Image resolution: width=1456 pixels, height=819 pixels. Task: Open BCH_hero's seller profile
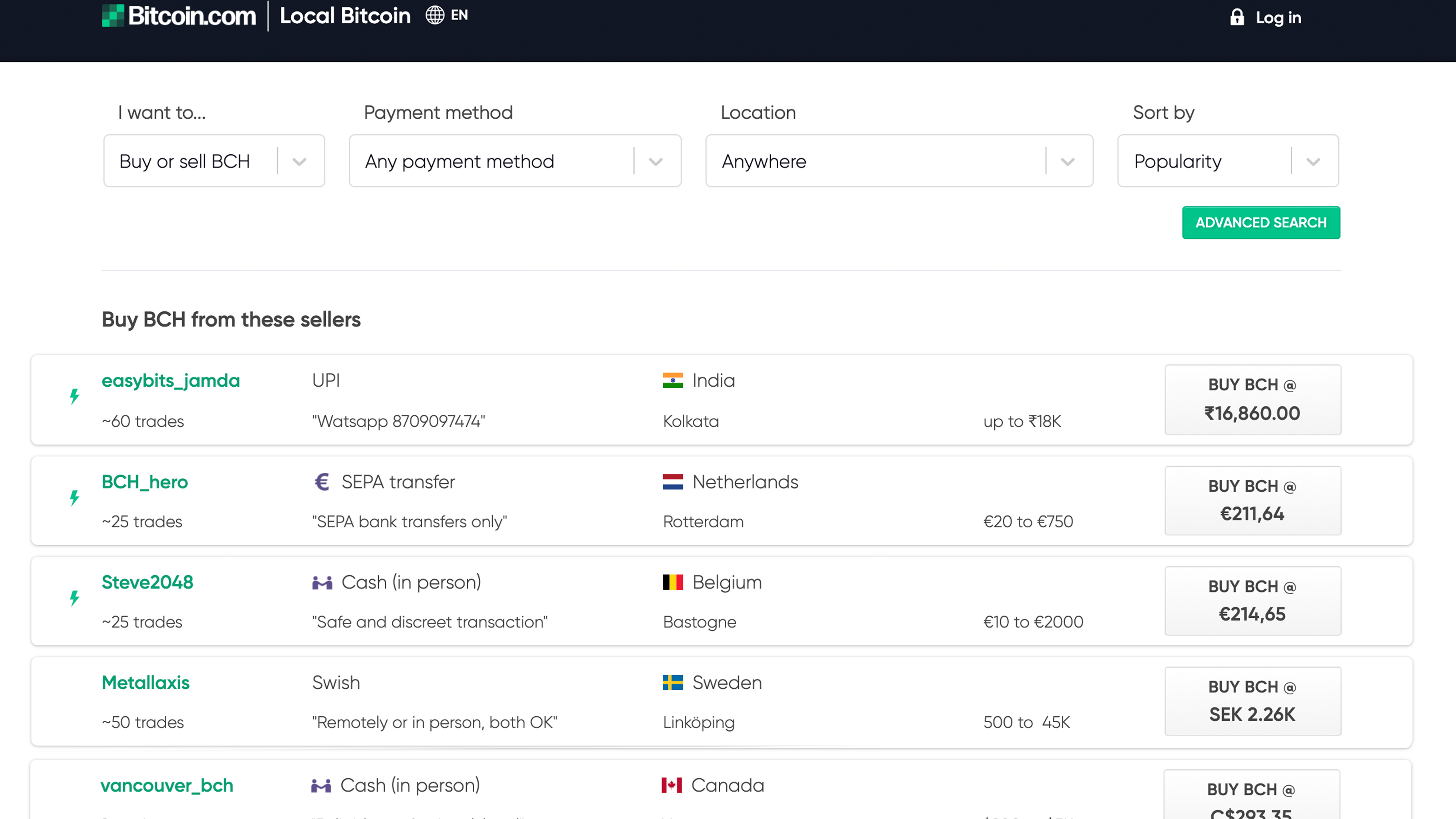[145, 481]
